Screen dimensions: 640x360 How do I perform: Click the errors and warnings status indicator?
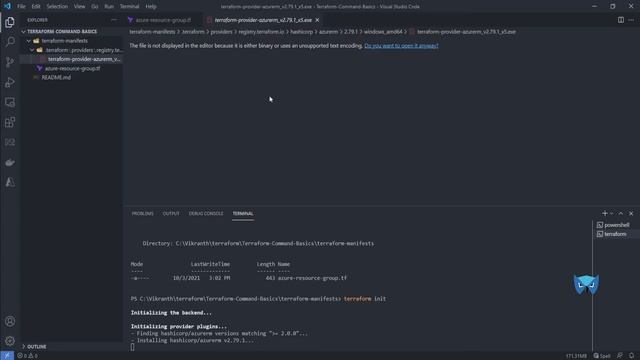point(27,356)
